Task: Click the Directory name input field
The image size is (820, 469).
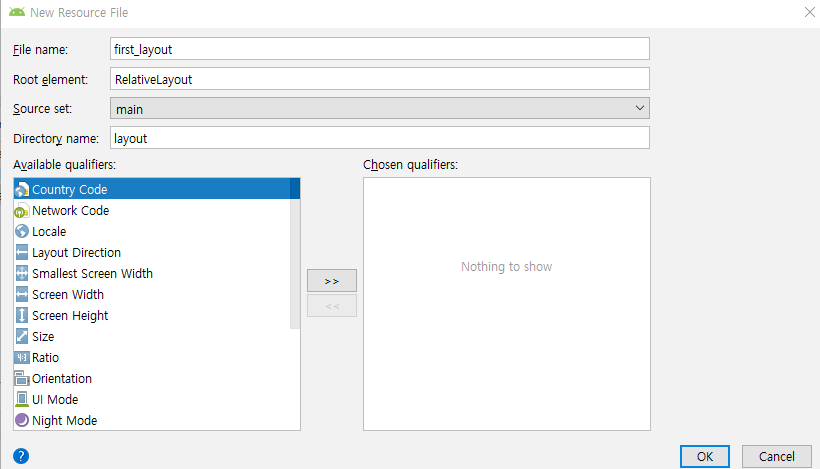Action: click(380, 138)
